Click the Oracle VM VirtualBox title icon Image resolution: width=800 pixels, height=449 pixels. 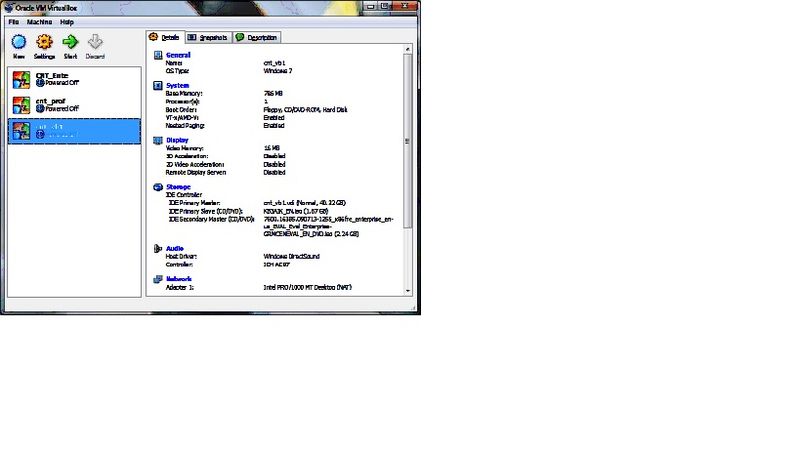coord(8,8)
